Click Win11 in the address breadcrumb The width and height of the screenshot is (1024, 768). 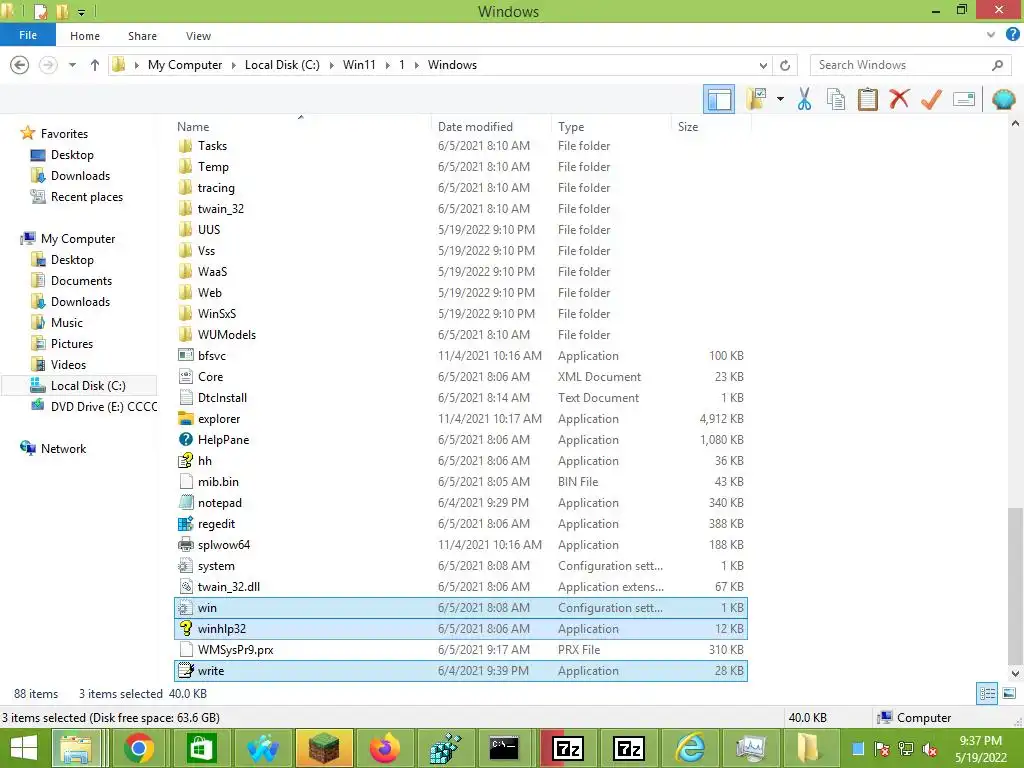pyautogui.click(x=359, y=65)
